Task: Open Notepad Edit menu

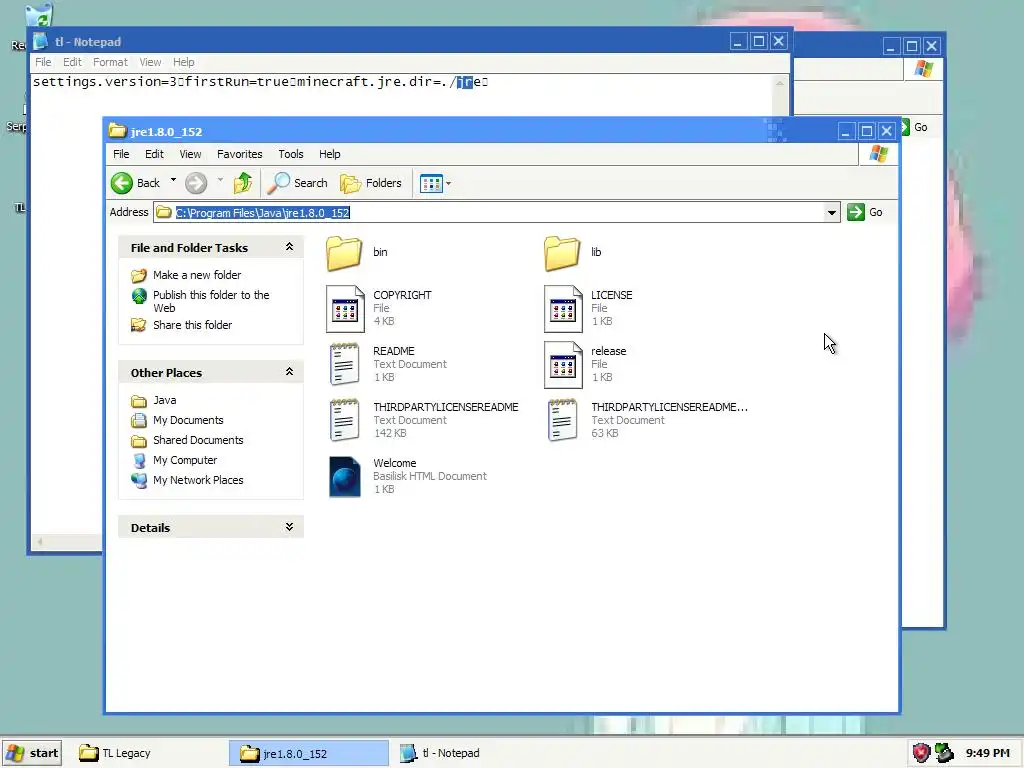Action: pos(72,62)
